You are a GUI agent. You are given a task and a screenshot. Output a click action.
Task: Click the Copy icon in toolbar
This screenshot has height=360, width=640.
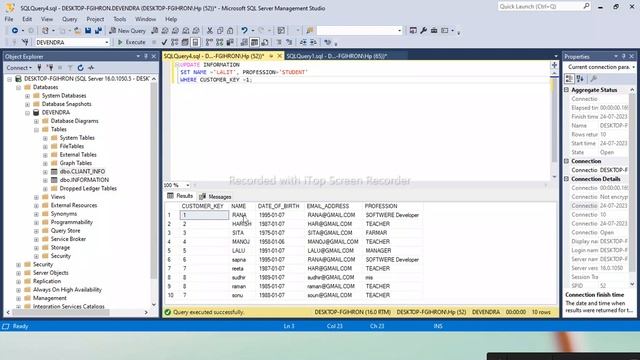pos(220,31)
